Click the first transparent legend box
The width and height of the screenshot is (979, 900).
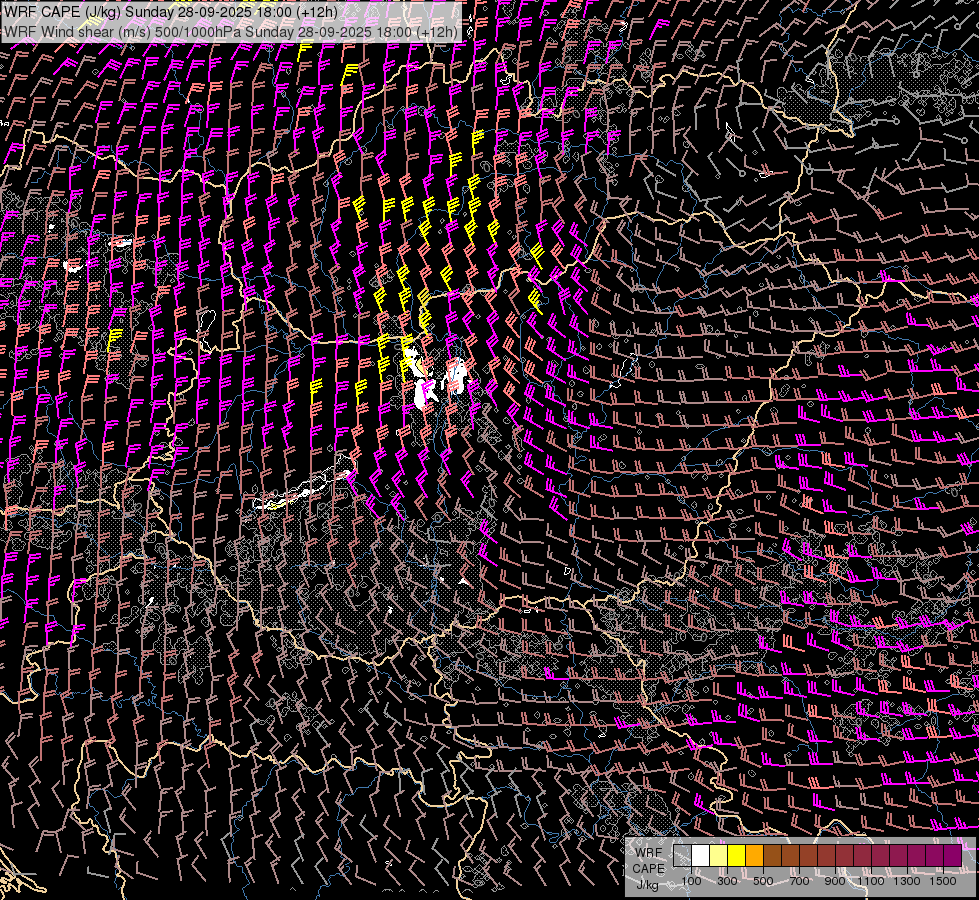pos(682,856)
